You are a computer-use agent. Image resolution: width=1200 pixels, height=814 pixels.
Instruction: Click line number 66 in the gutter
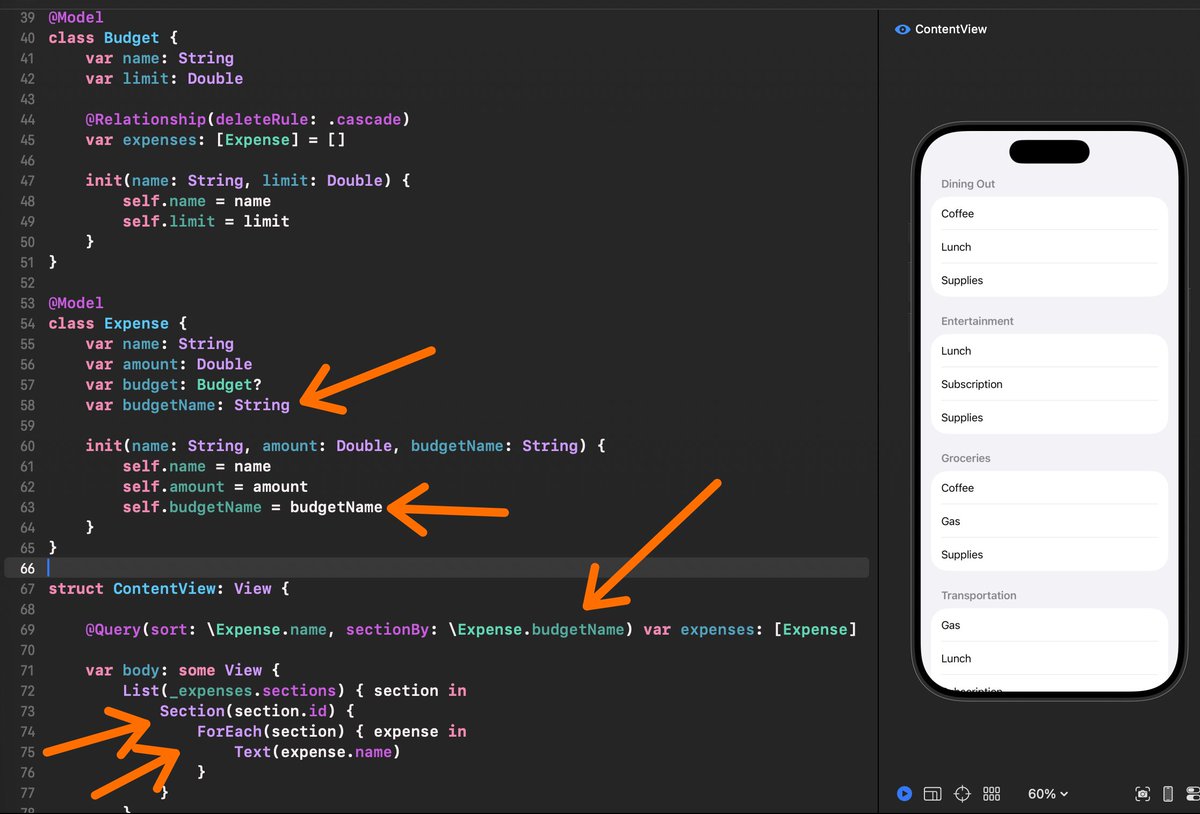click(x=26, y=569)
